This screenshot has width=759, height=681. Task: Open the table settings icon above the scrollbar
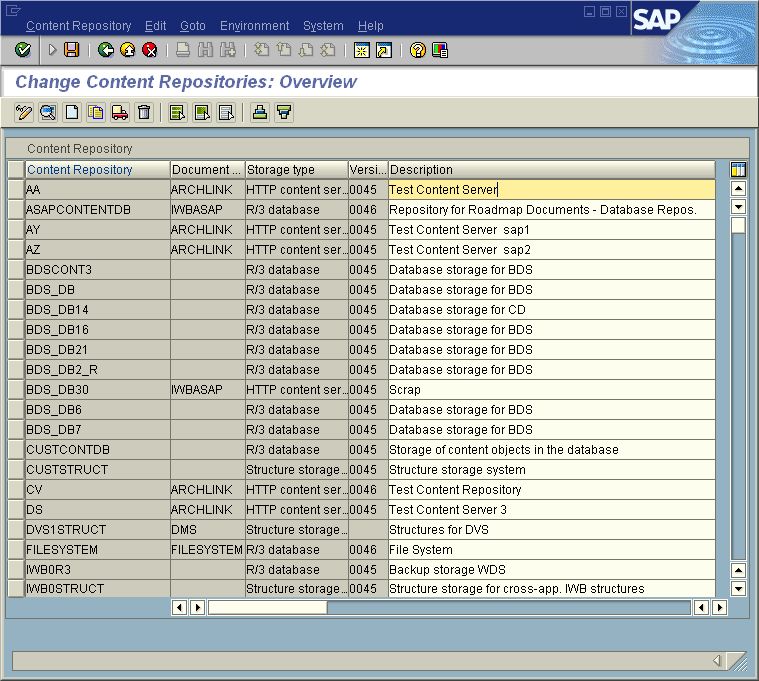click(739, 170)
